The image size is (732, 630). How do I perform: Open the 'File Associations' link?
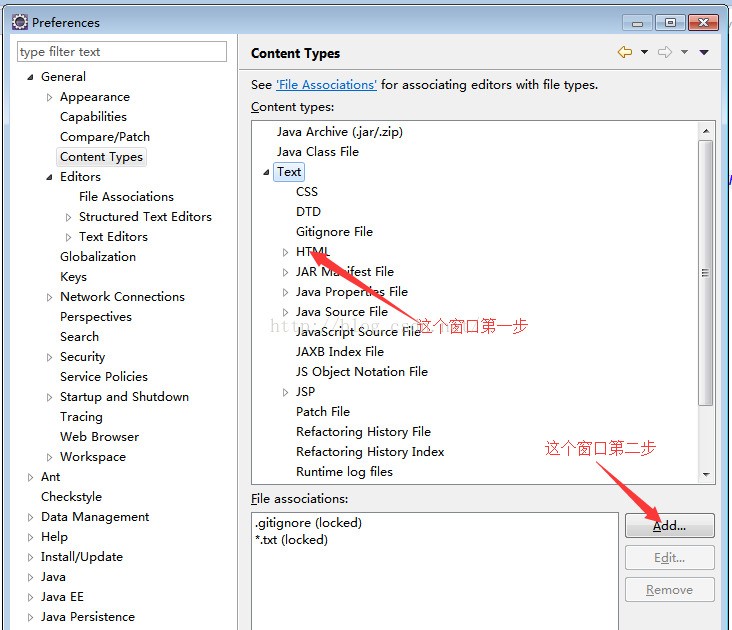326,85
